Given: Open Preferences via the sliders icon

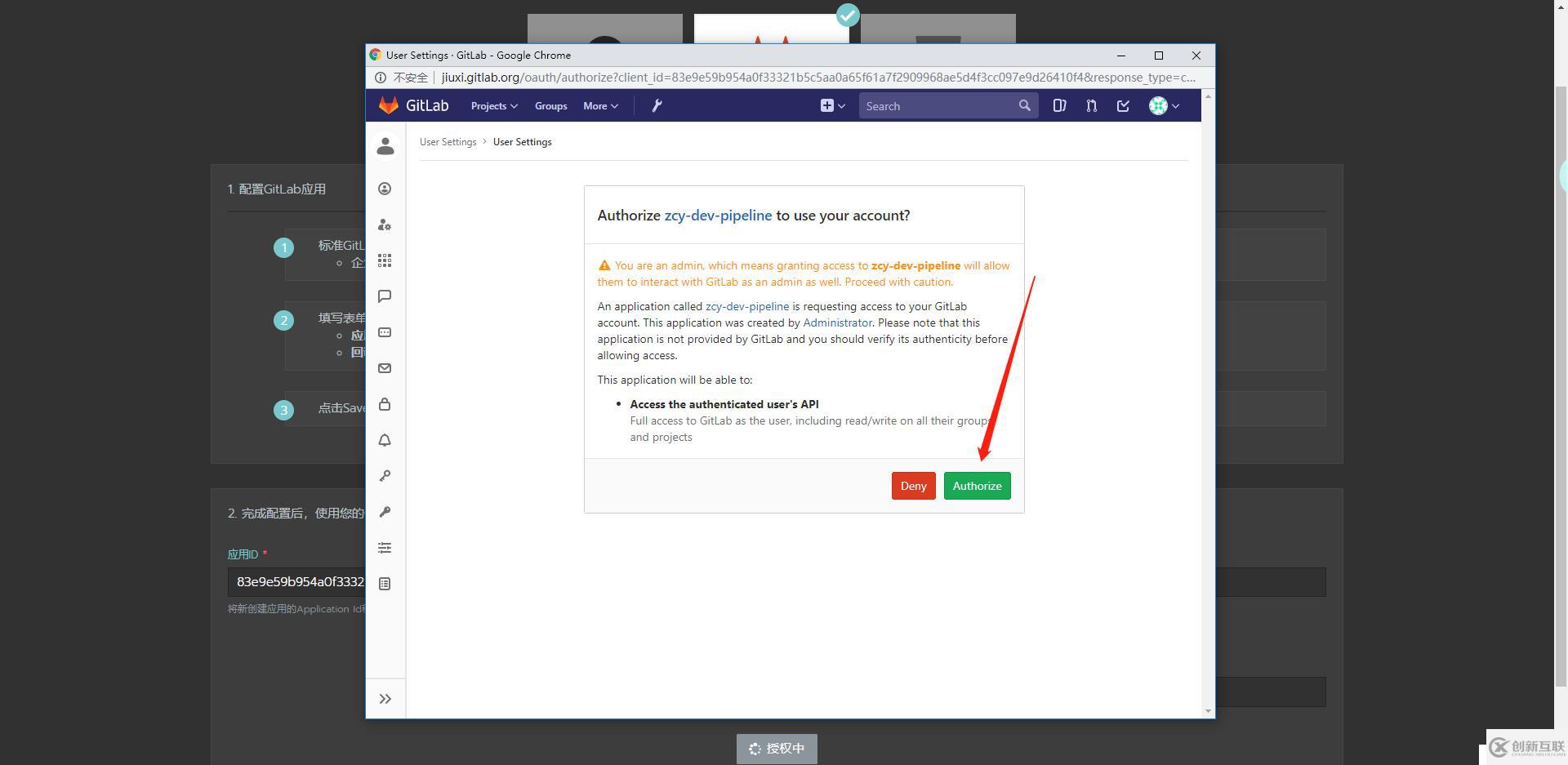Looking at the screenshot, I should point(385,548).
